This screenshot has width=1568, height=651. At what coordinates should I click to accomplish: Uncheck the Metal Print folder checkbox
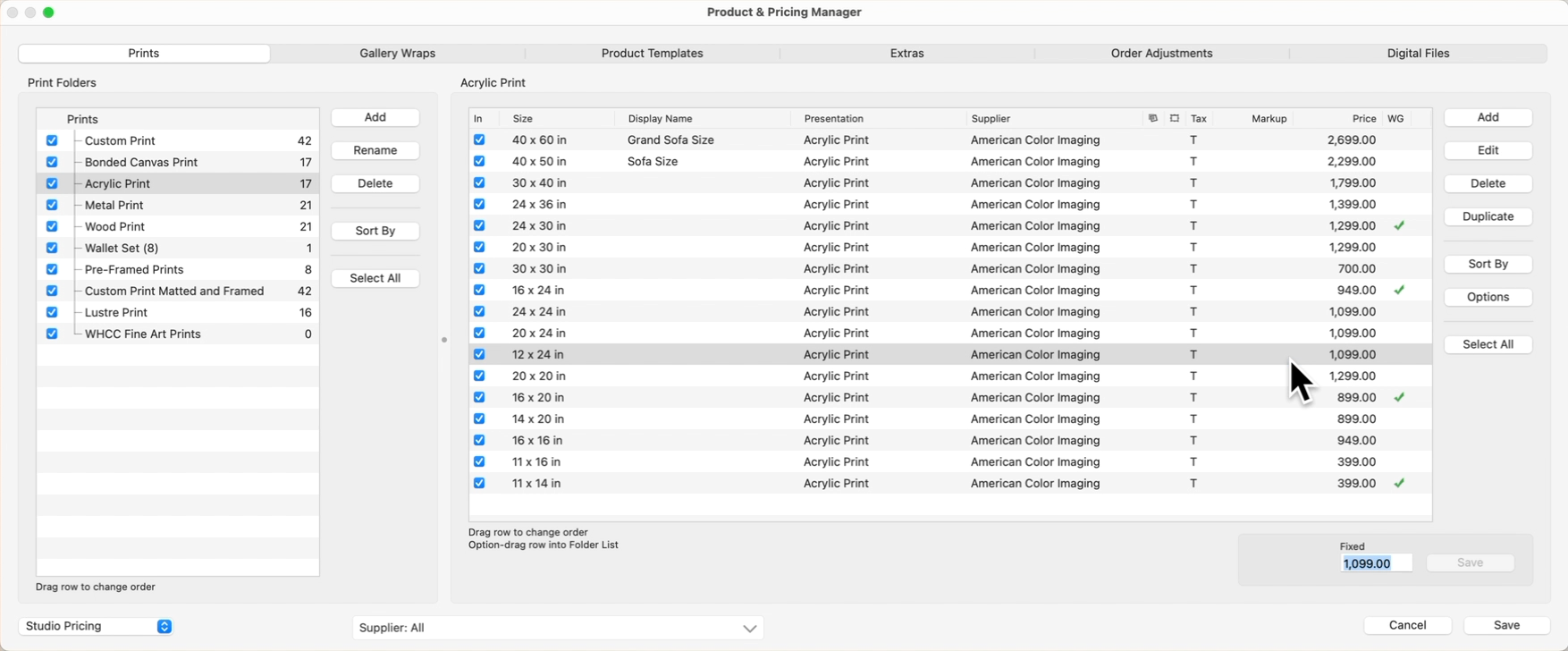tap(52, 206)
